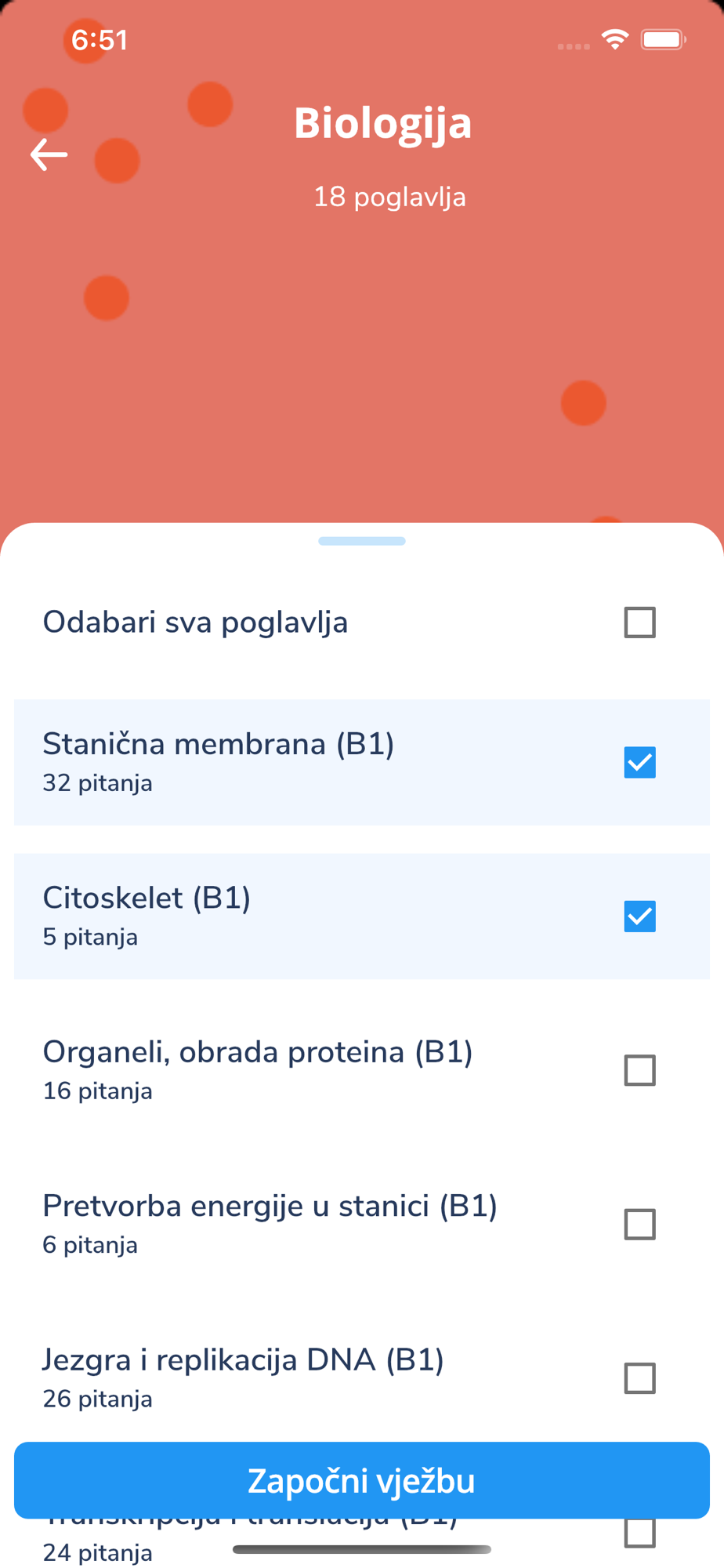
Task: Tap the battery status icon
Action: coord(663,39)
